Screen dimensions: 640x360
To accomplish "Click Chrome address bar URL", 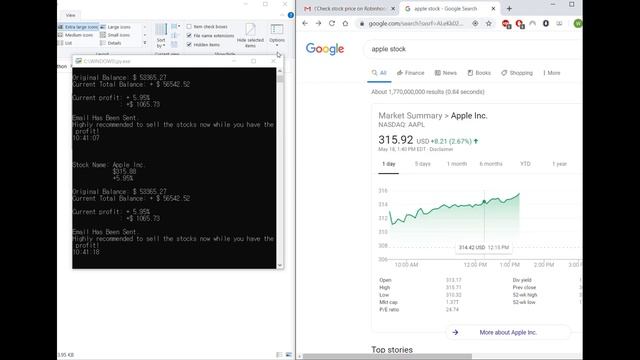I will (x=416, y=24).
